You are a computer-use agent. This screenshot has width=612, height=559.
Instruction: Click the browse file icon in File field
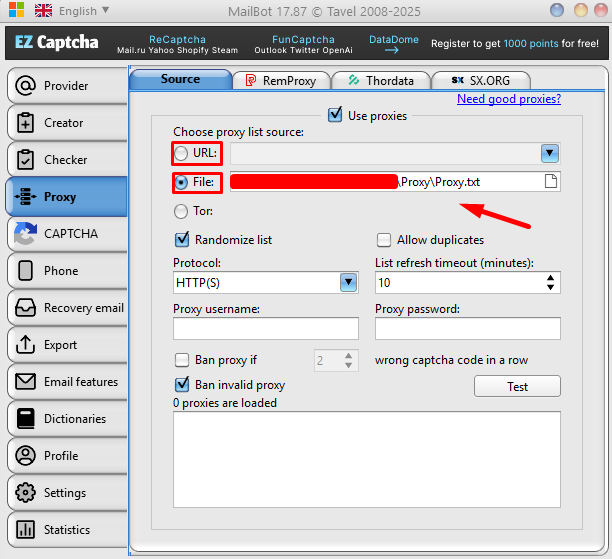click(x=551, y=182)
